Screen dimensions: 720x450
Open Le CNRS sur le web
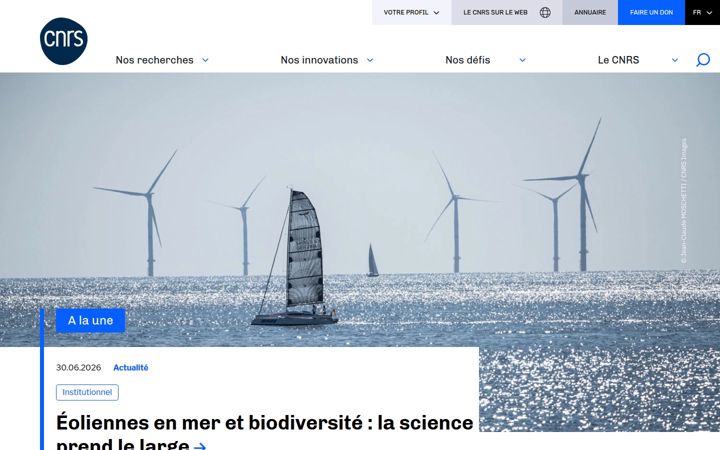pyautogui.click(x=495, y=12)
